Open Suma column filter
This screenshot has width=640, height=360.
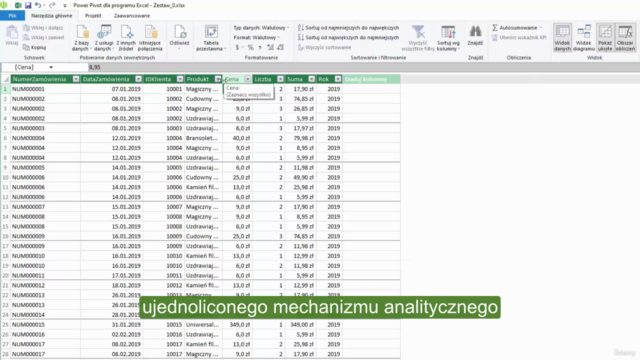(312, 79)
